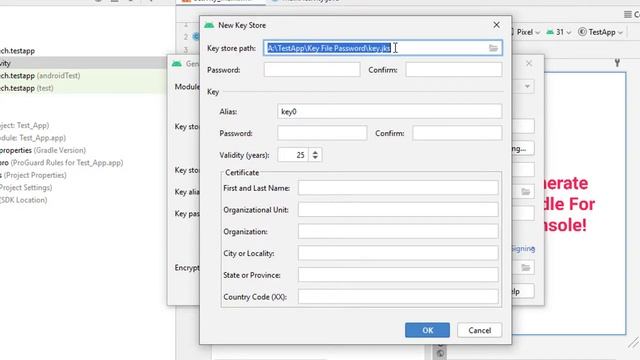Click the key store Password field
This screenshot has width=640, height=360.
click(x=312, y=70)
